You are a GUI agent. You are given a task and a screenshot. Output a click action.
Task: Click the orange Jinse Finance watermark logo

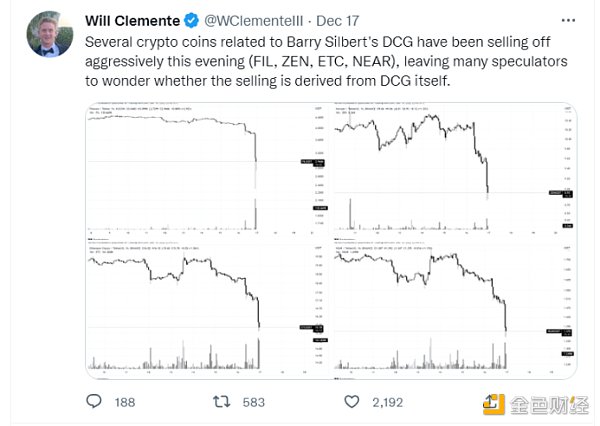point(494,404)
